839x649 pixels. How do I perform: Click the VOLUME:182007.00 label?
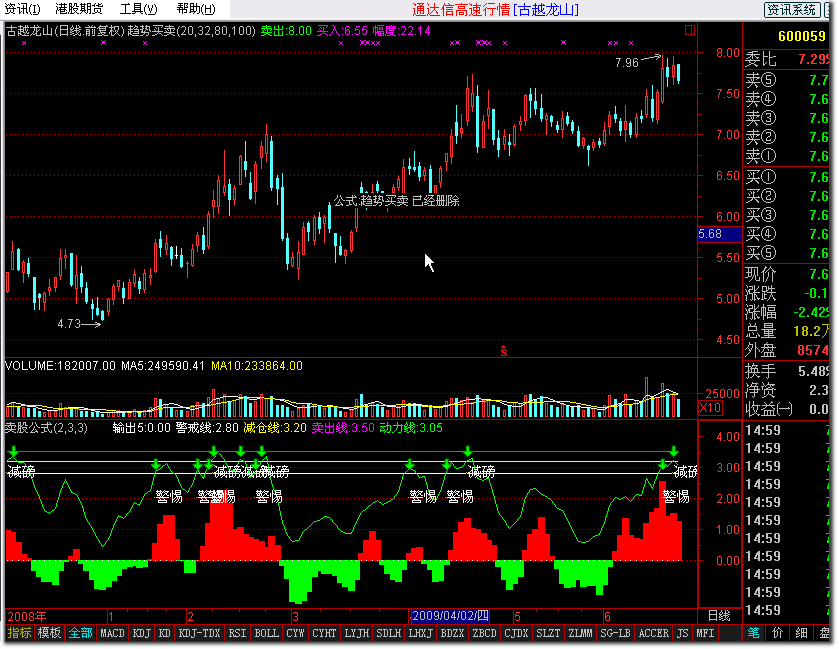coord(60,366)
